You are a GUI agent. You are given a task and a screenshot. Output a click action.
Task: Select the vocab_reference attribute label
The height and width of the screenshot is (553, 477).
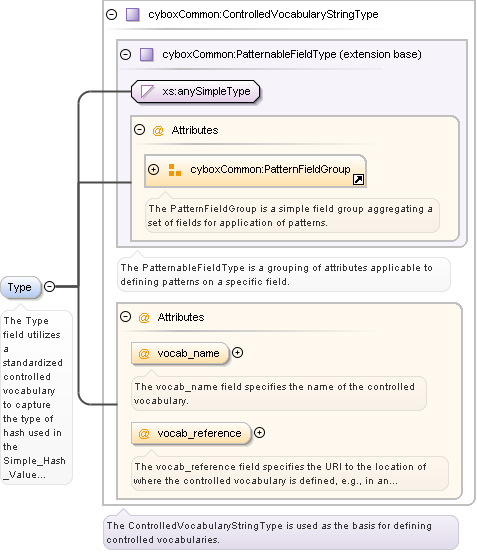click(199, 433)
